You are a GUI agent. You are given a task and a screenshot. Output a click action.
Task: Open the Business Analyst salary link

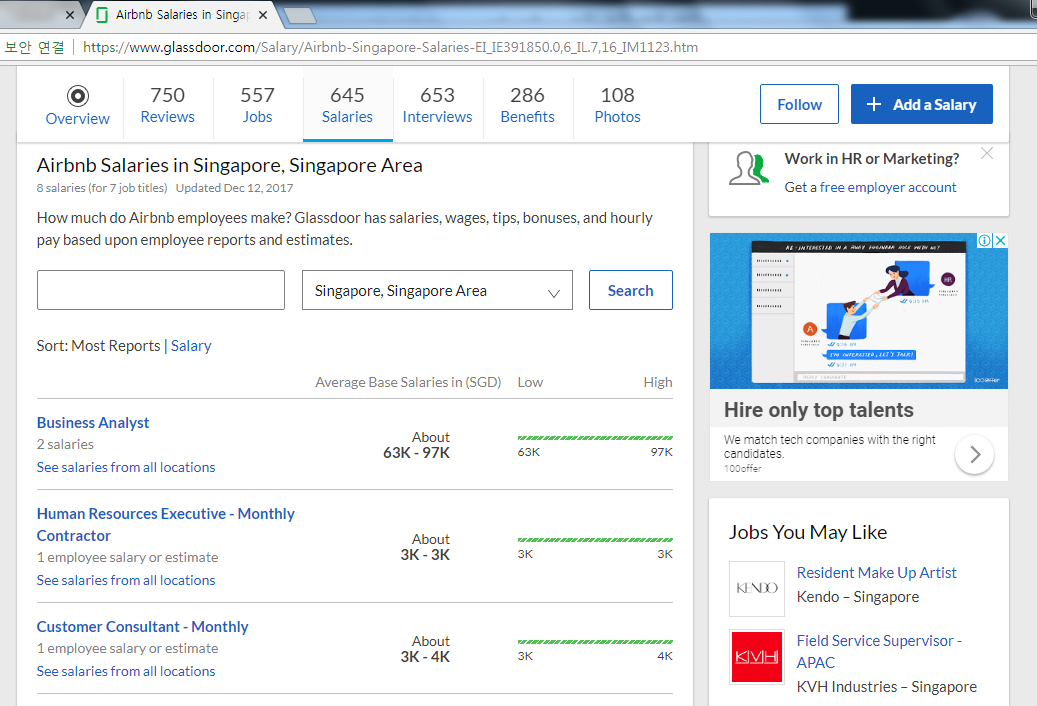[93, 422]
